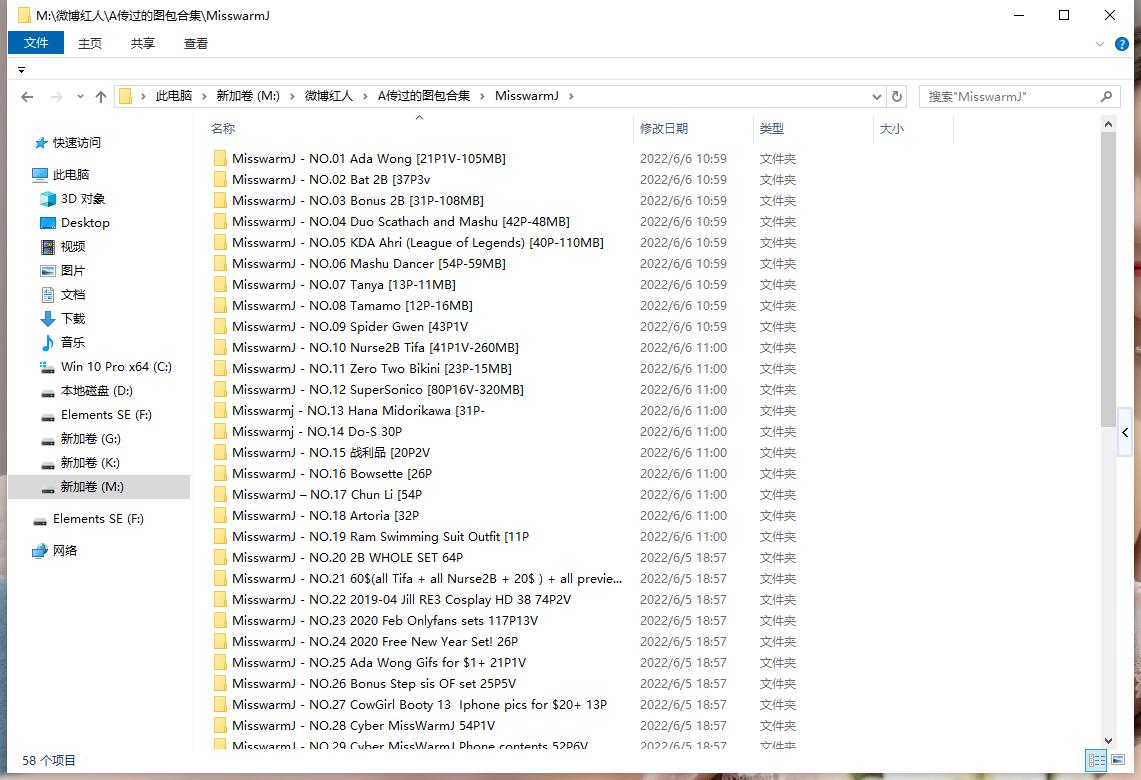Screen dimensions: 1141x780
Task: Expand chevron after MisswarmJ breadcrumb
Action: click(x=571, y=96)
